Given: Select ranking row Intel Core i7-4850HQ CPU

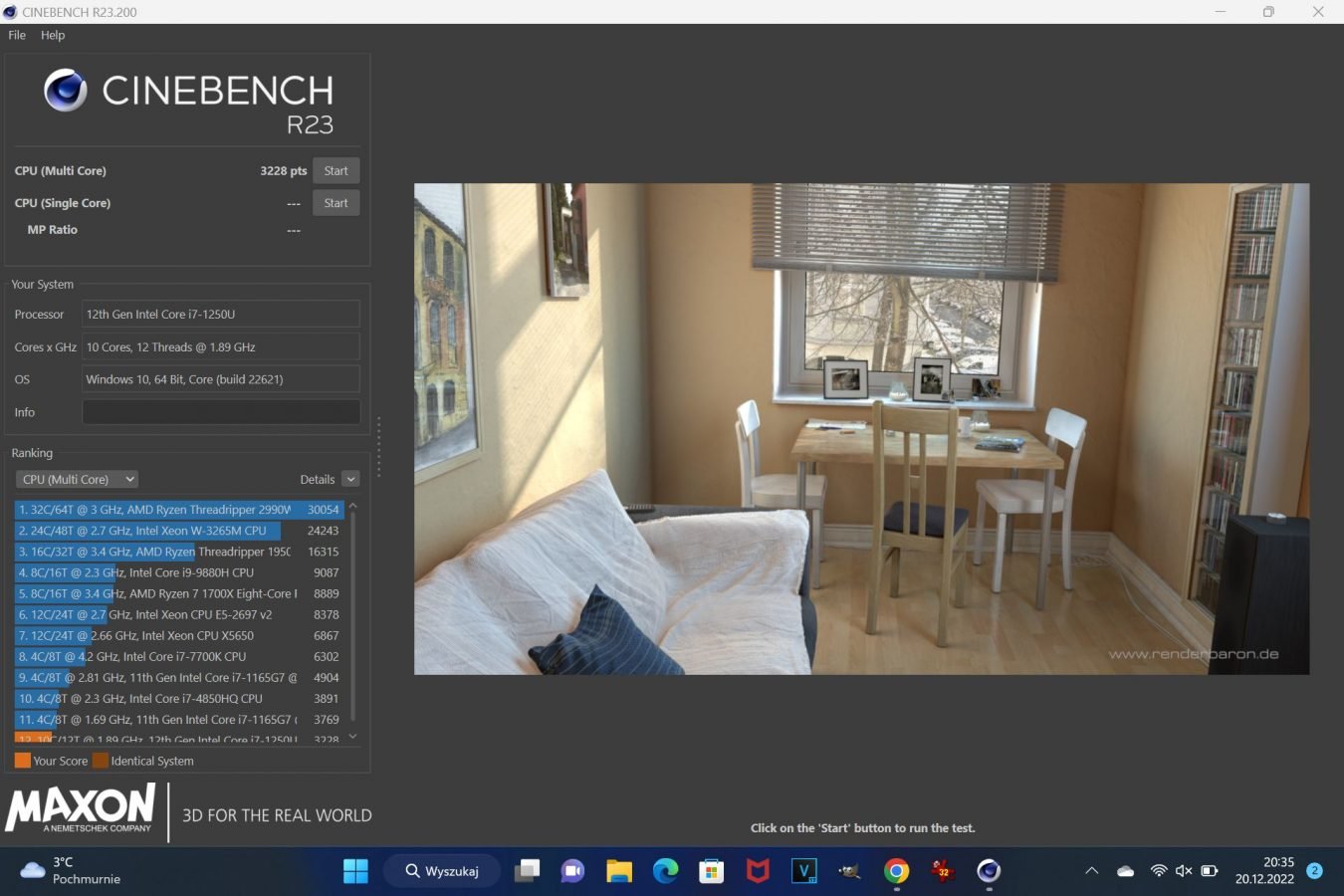Looking at the screenshot, I should coord(179,698).
